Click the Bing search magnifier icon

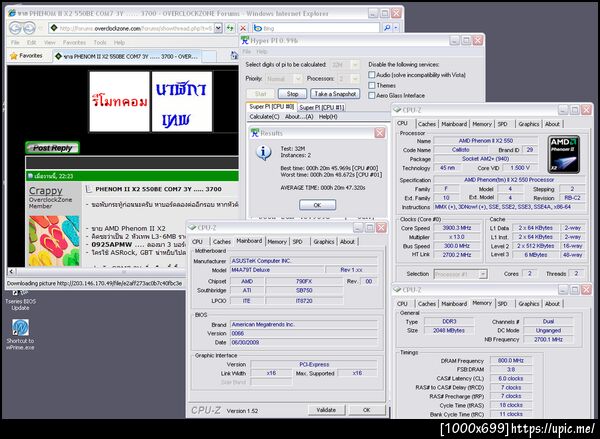point(387,28)
